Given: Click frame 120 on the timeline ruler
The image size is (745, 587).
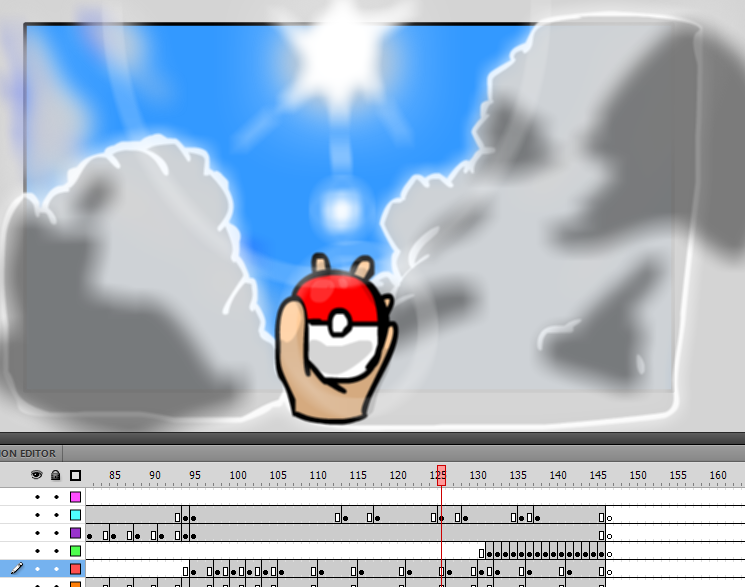Looking at the screenshot, I should [x=398, y=475].
